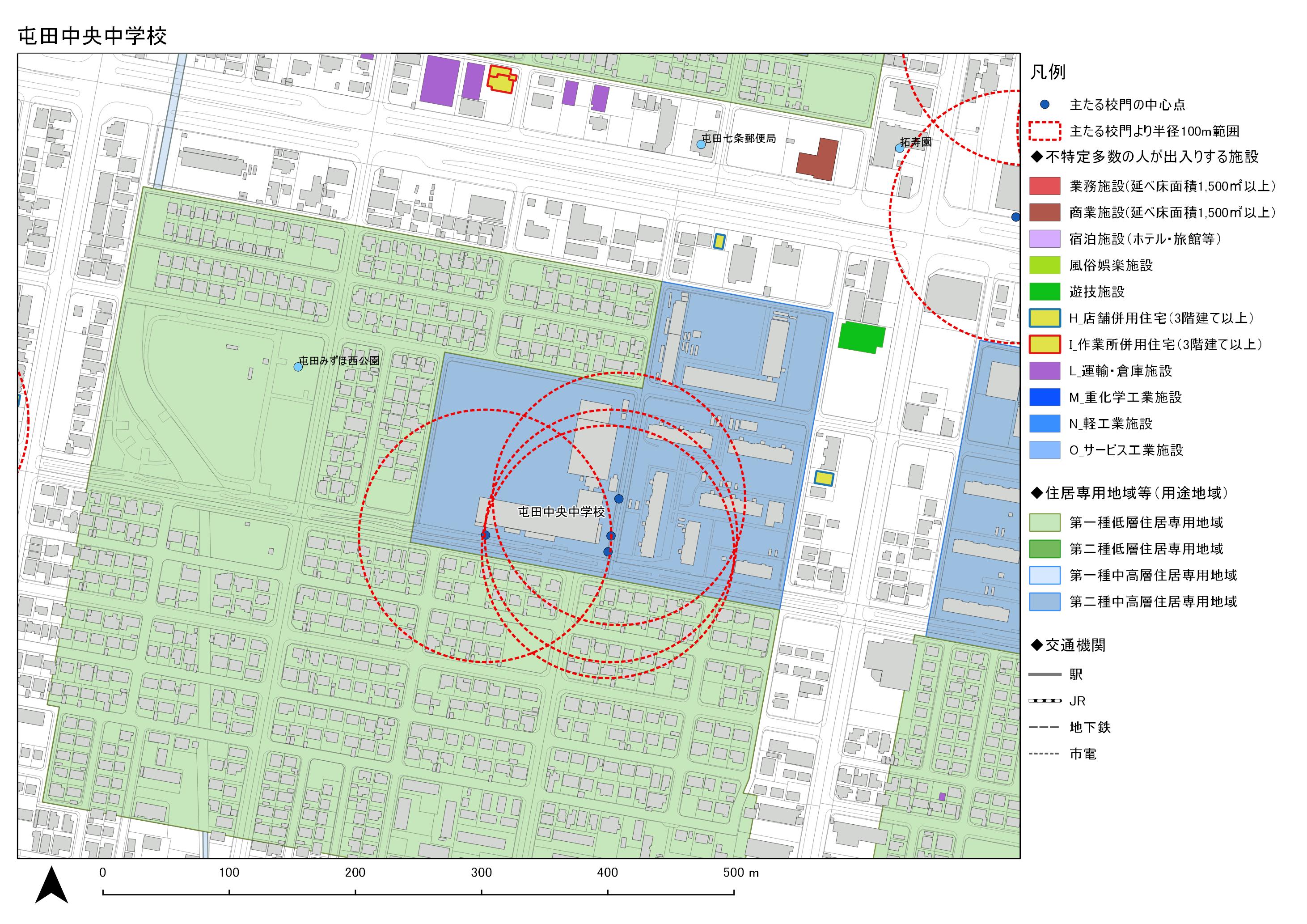Click the ◆交通機関 heading

(x=1068, y=645)
